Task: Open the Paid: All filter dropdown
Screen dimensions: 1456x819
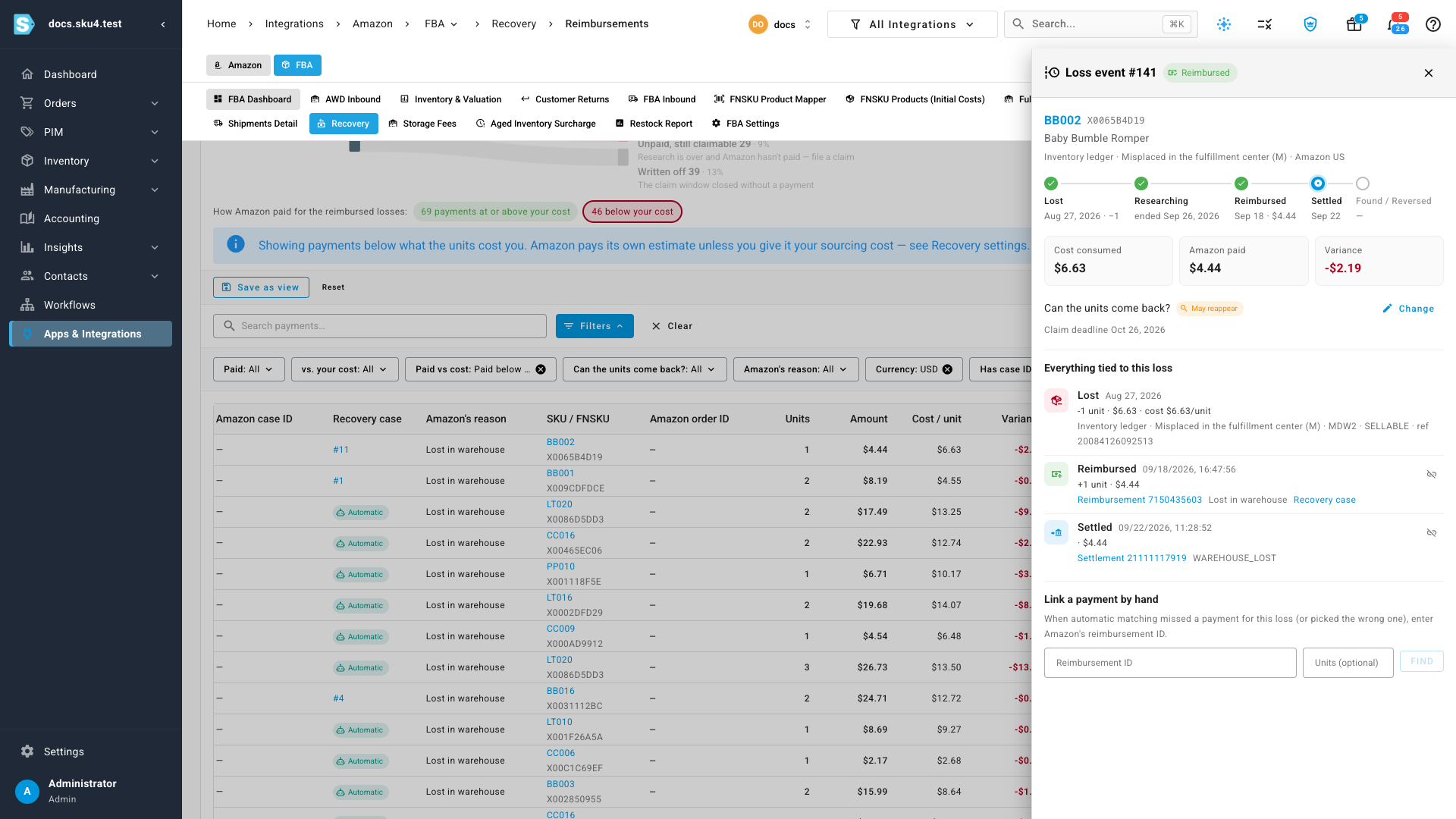Action: click(x=249, y=369)
